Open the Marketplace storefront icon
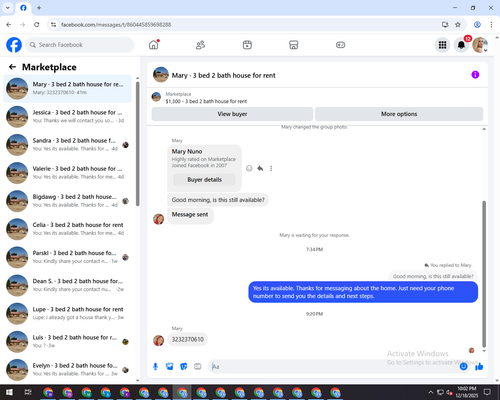This screenshot has height=400, width=500. pyautogui.click(x=294, y=45)
